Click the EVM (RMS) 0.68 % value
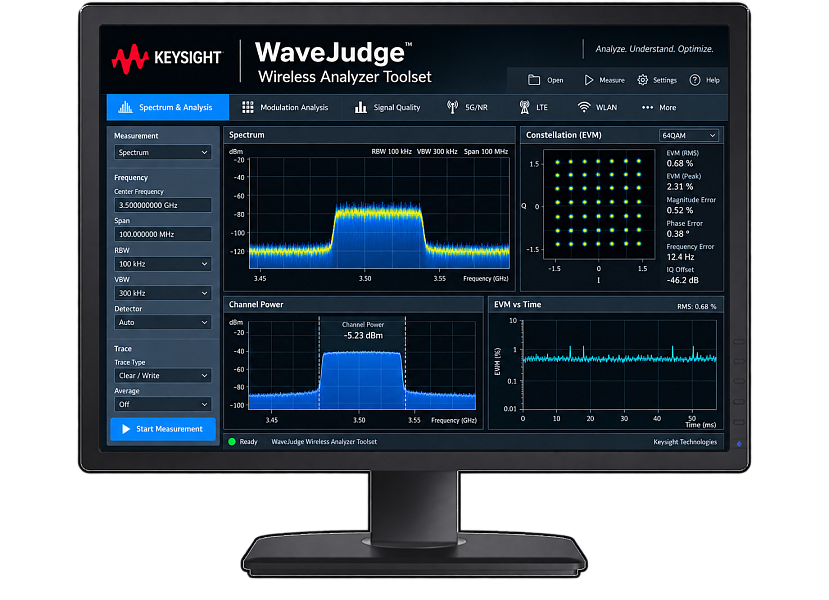The width and height of the screenshot is (829, 600). (x=679, y=163)
